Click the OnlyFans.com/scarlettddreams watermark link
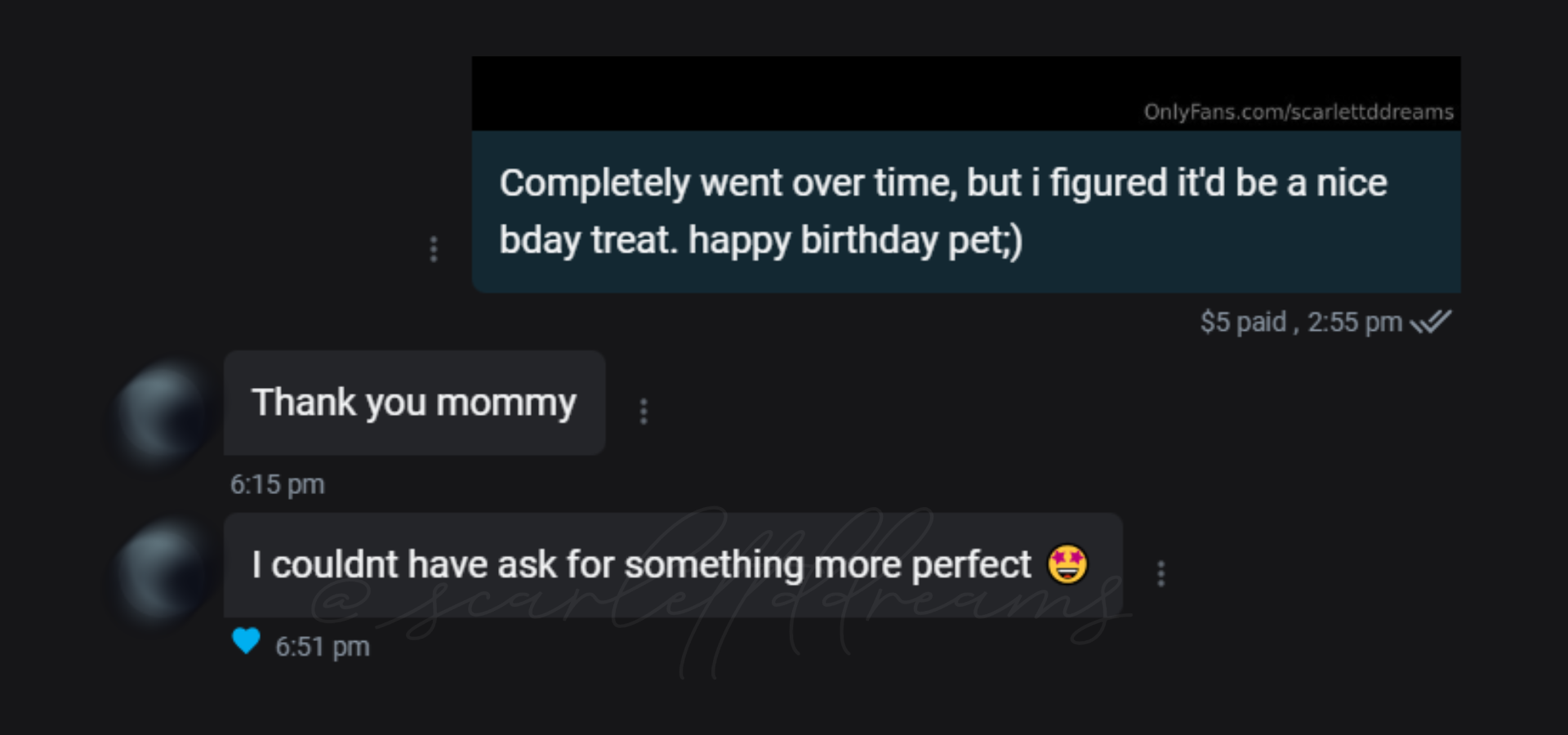This screenshot has width=1568, height=735. [x=1298, y=112]
